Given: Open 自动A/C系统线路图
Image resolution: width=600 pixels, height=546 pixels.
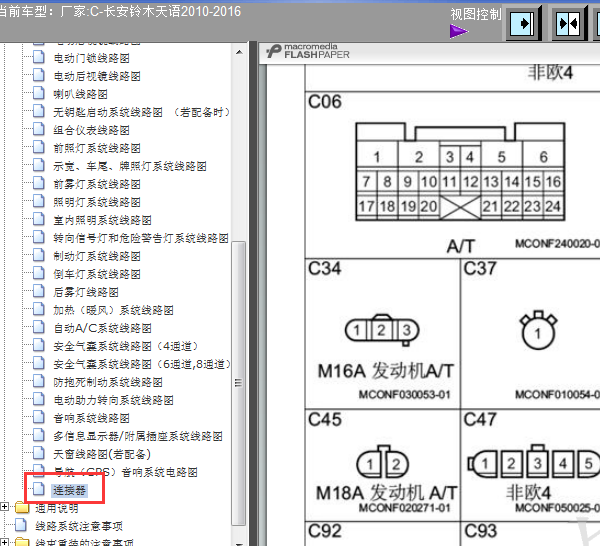Looking at the screenshot, I should coord(102,328).
